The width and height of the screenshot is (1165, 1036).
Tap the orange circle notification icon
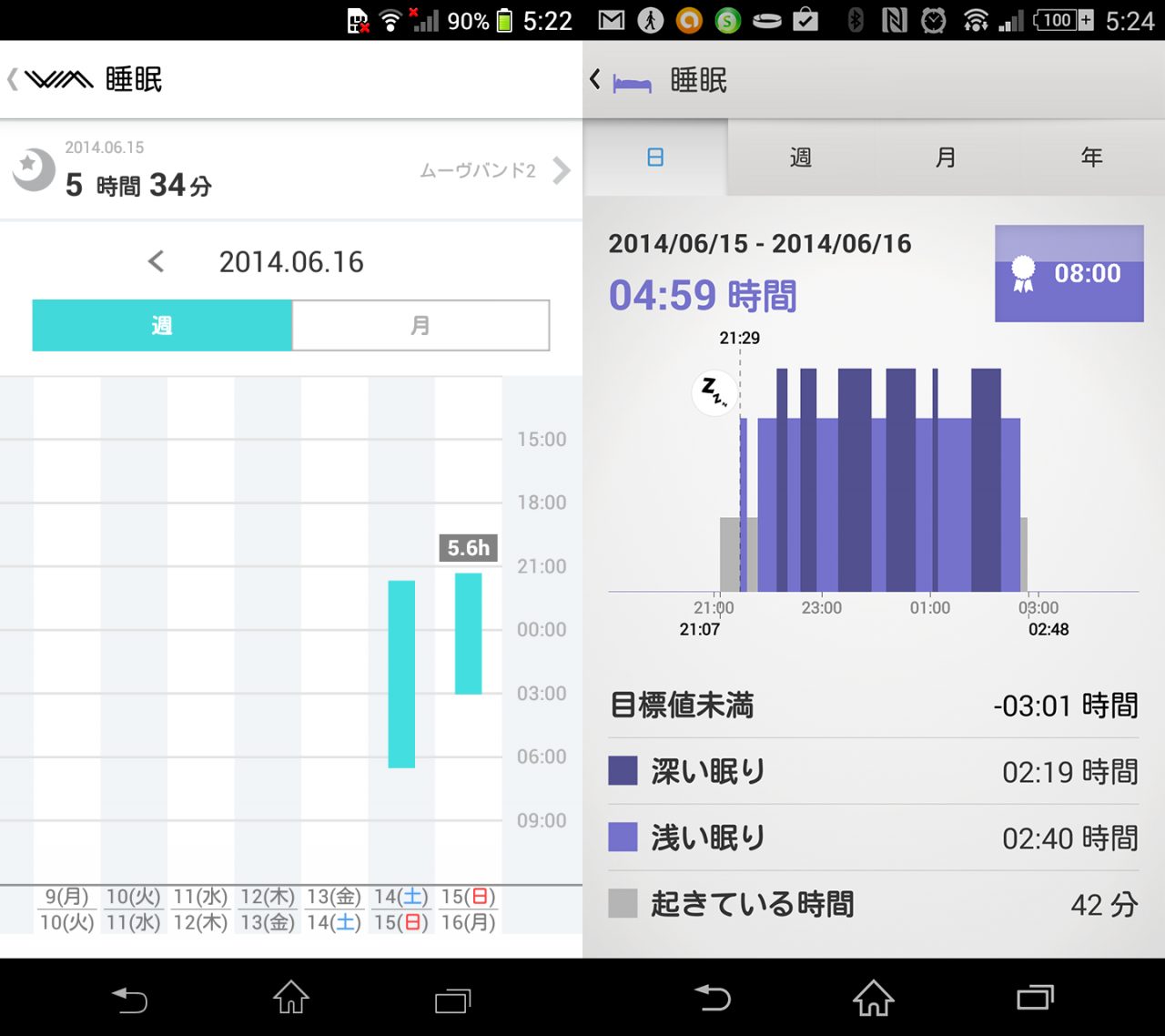pos(689,20)
